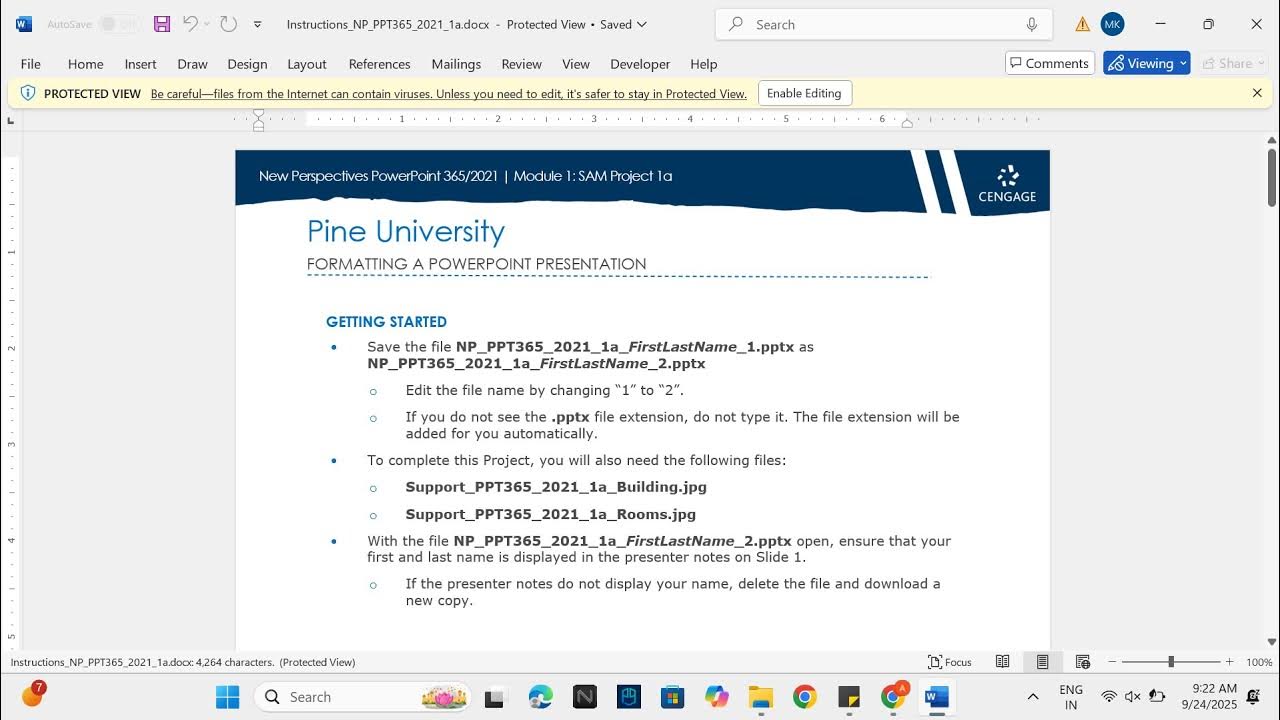
Task: Switch to Print Layout view
Action: point(1042,662)
